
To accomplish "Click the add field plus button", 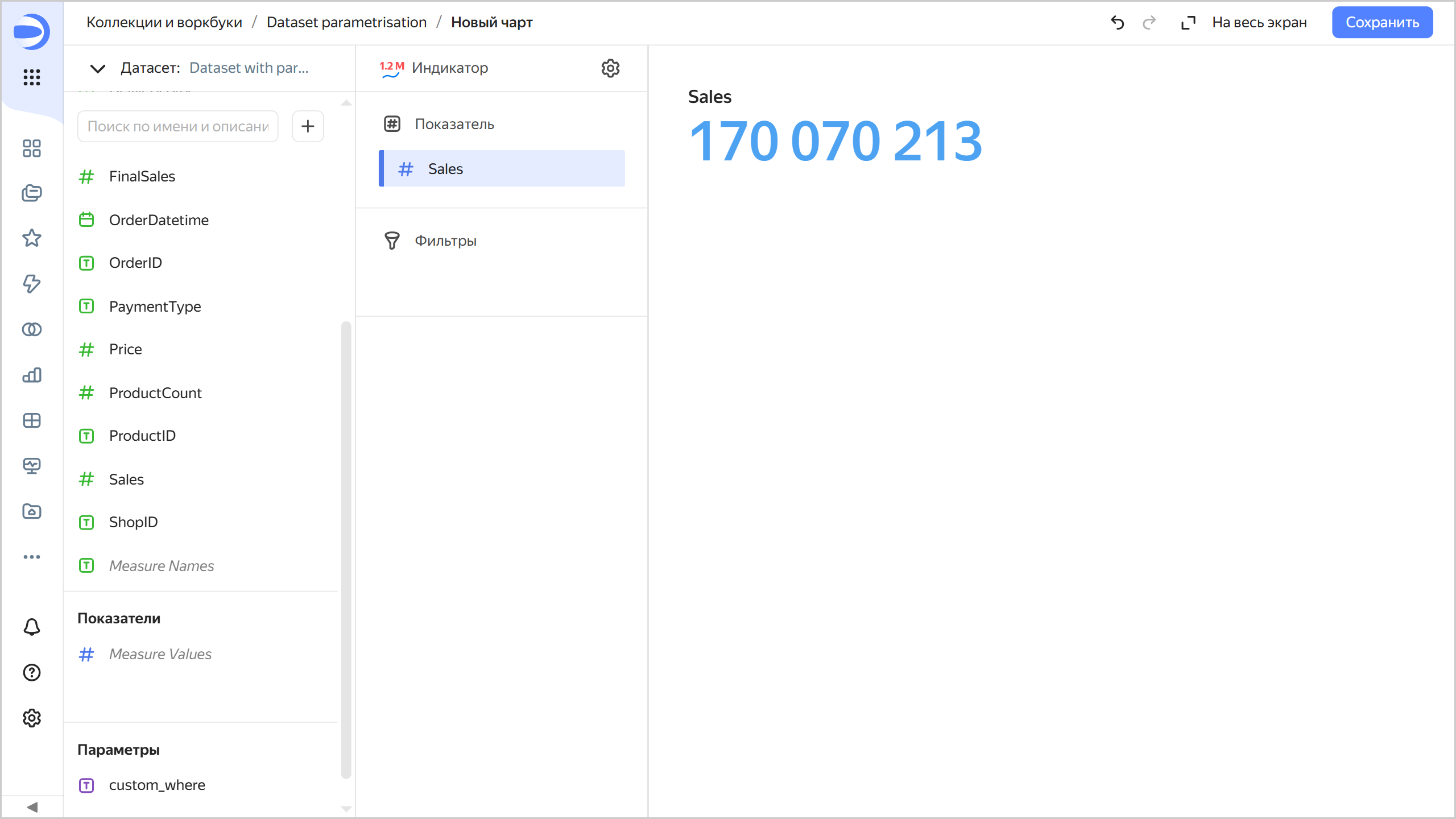I will [308, 126].
